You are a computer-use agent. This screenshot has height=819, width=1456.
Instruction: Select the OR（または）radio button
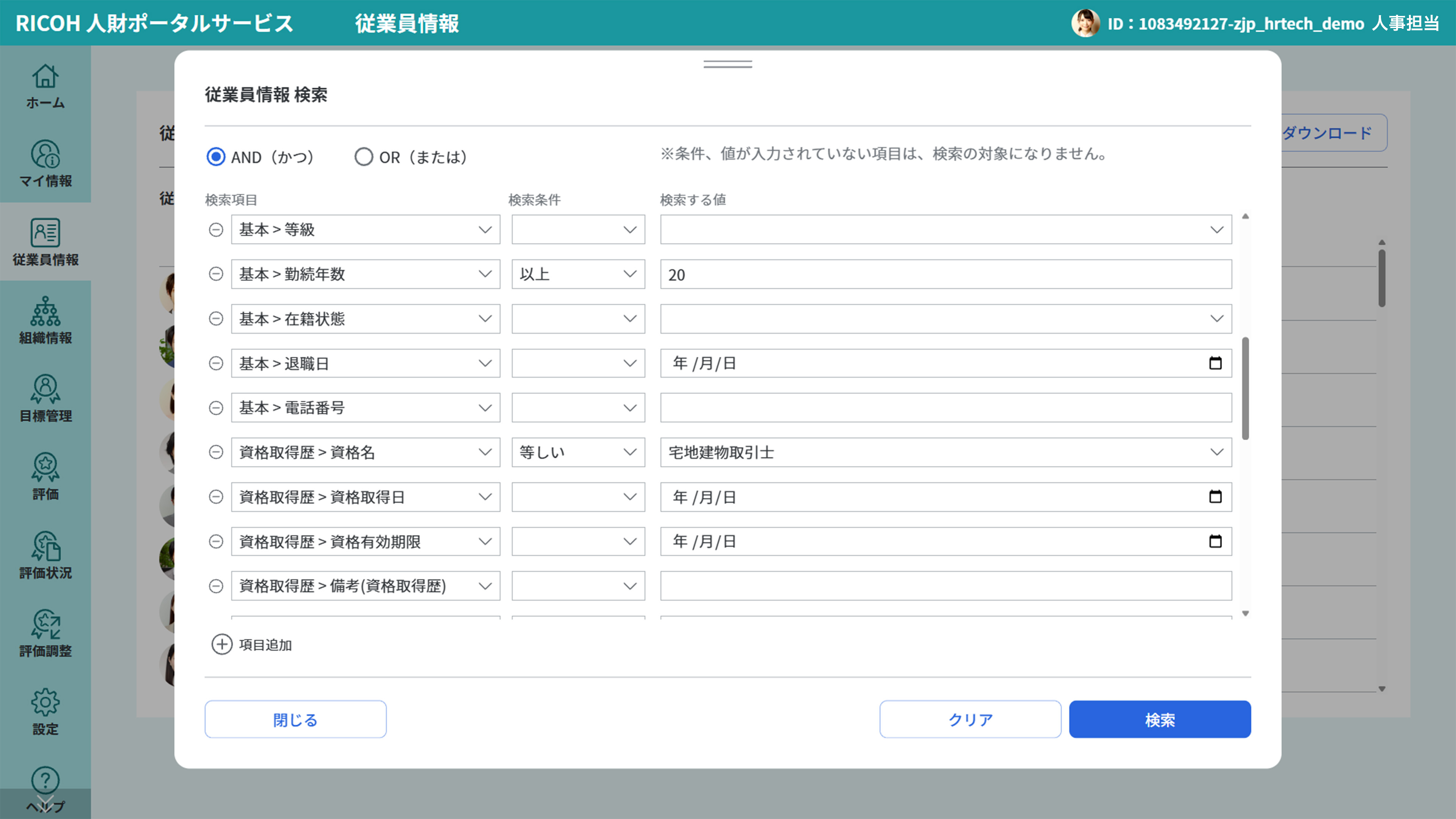pyautogui.click(x=364, y=157)
